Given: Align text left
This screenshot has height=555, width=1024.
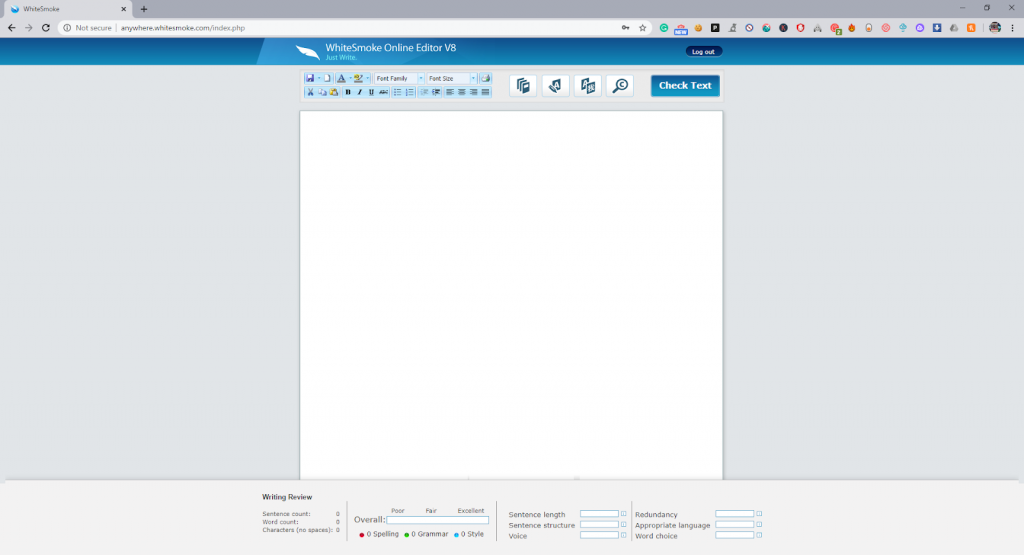Looking at the screenshot, I should [x=449, y=92].
